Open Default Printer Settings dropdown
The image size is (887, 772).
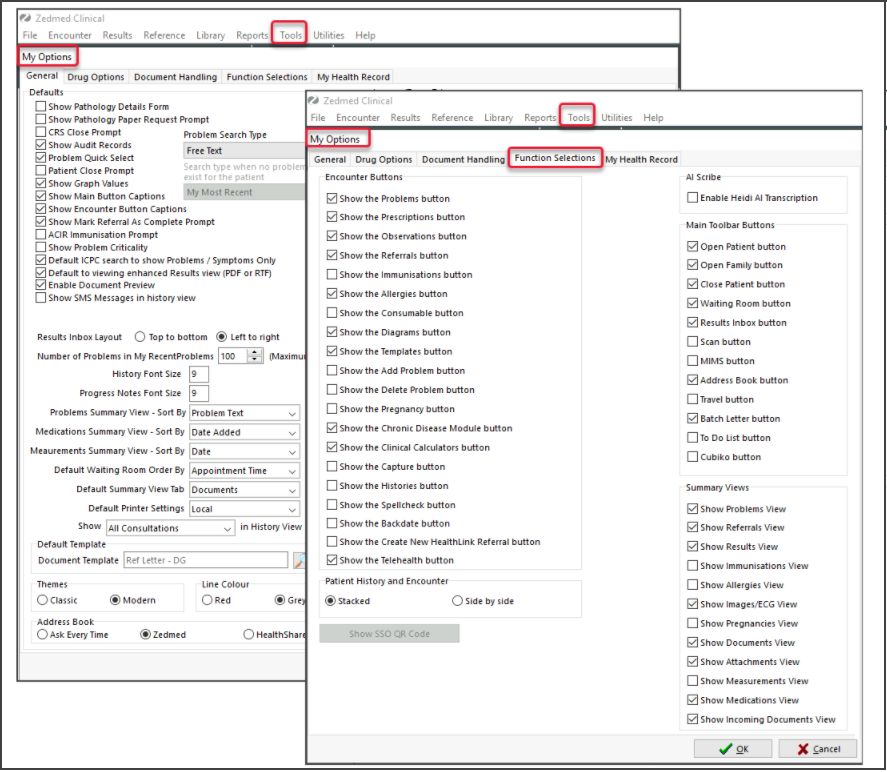(x=244, y=509)
